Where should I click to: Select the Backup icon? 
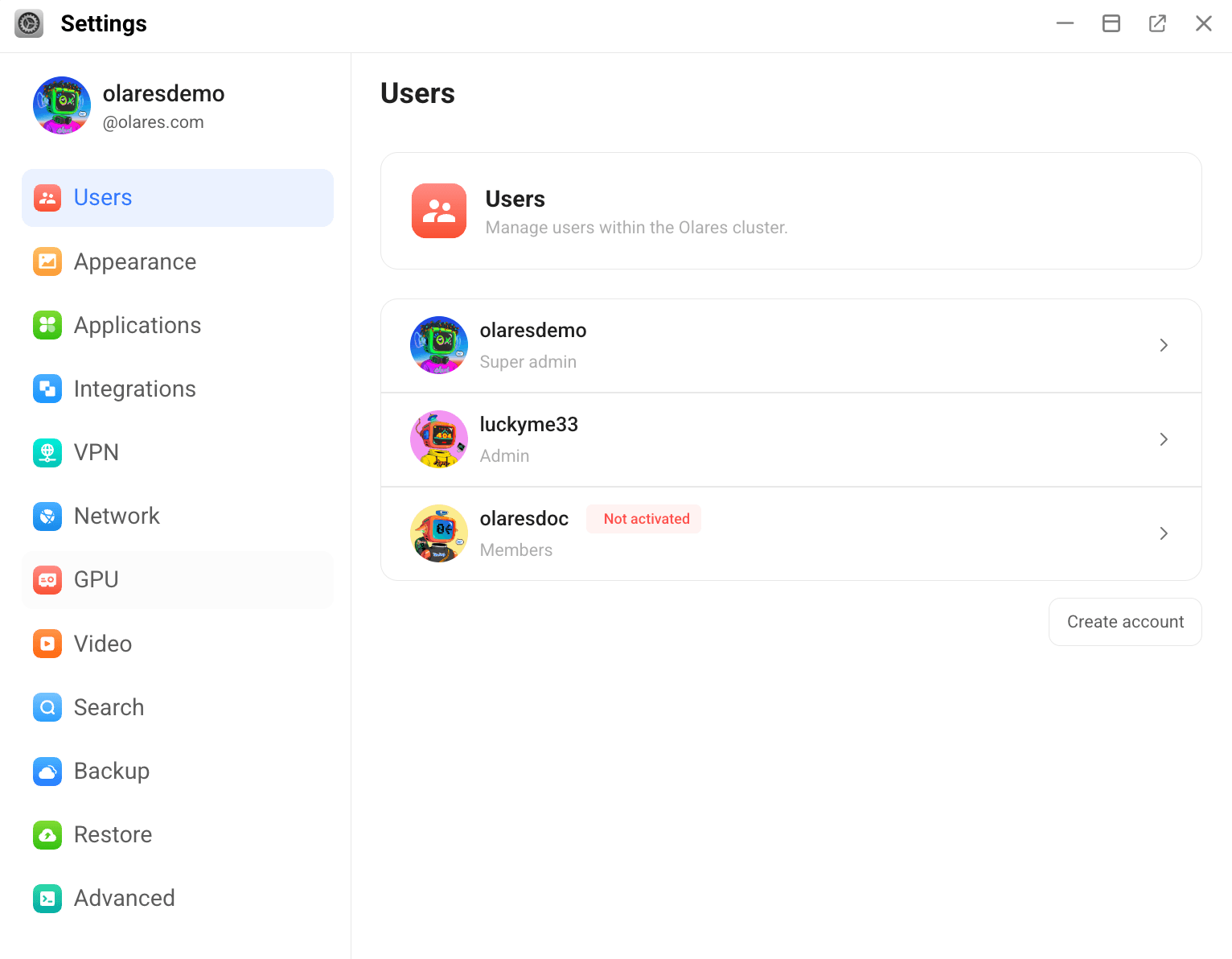[47, 771]
